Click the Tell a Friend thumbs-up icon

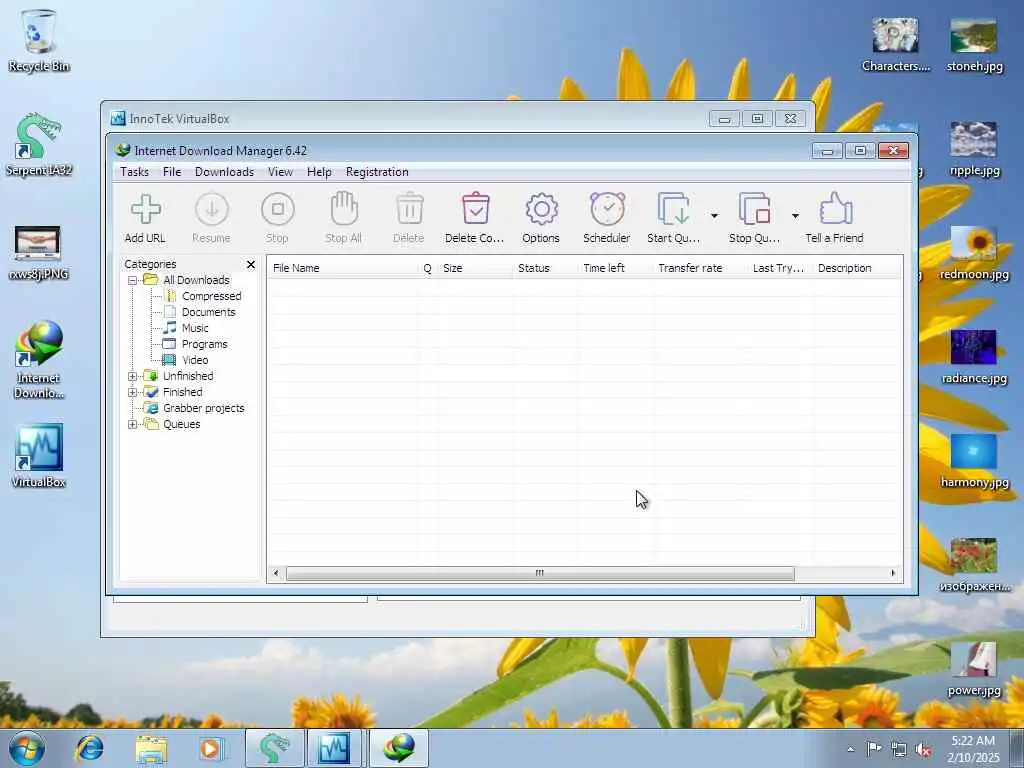(x=835, y=209)
